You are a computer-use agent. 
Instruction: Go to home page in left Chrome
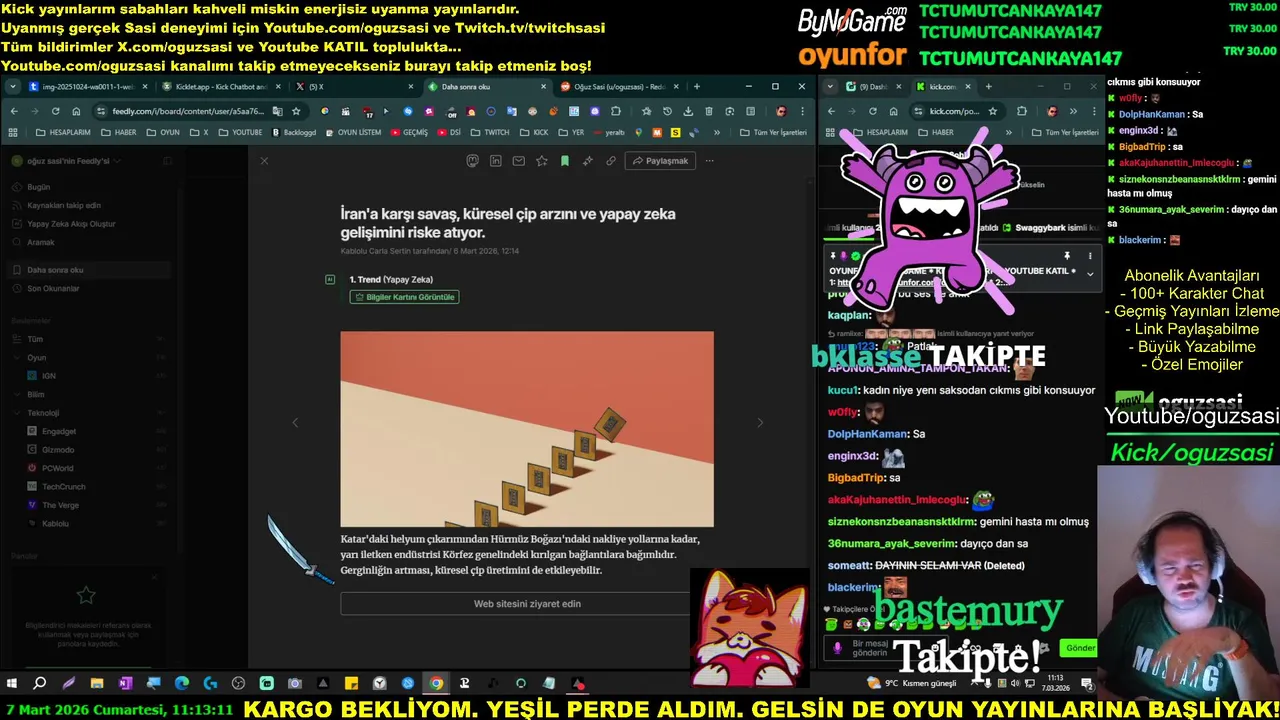[x=77, y=111]
